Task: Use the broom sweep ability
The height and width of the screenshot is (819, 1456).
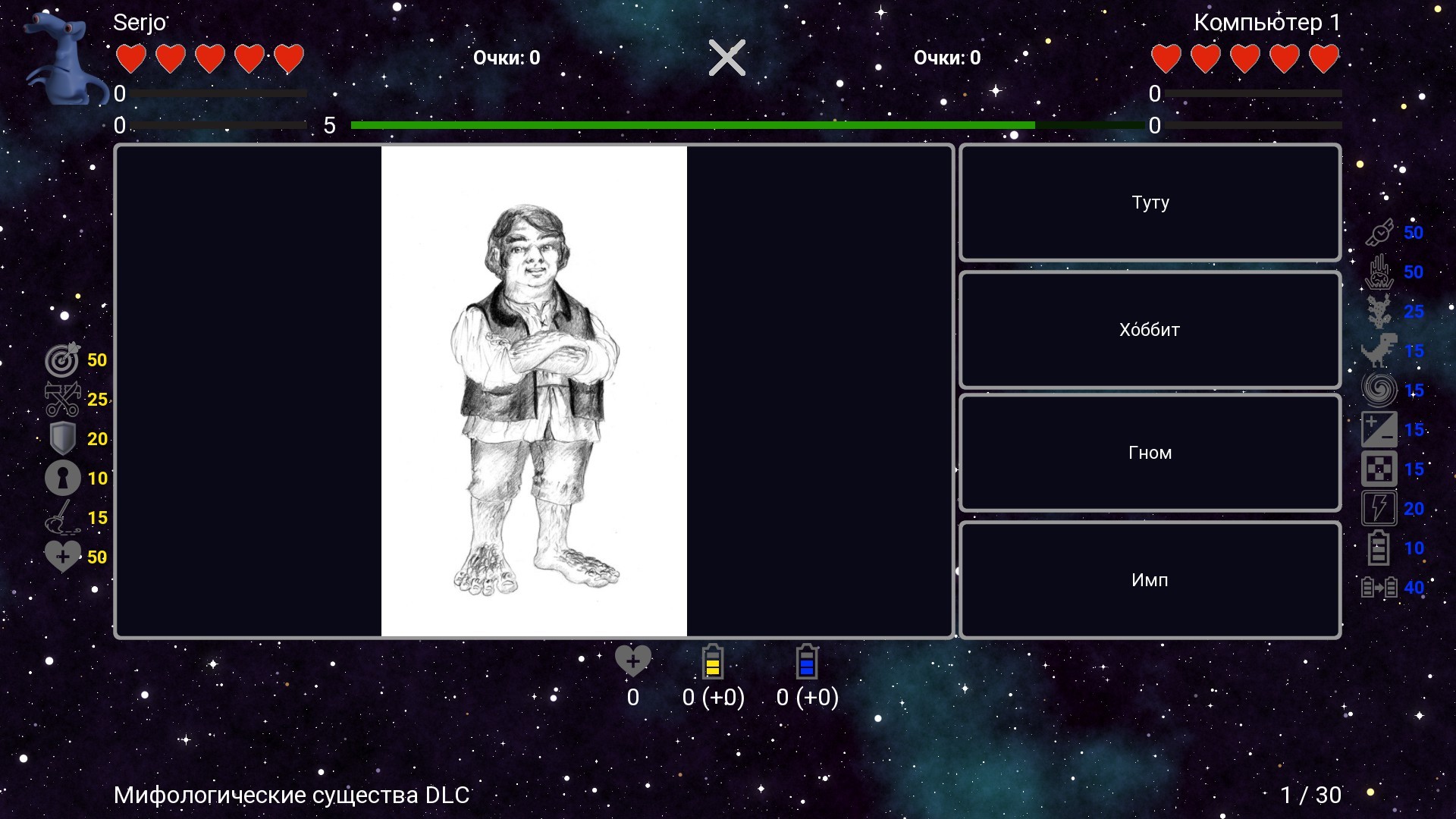Action: [62, 518]
